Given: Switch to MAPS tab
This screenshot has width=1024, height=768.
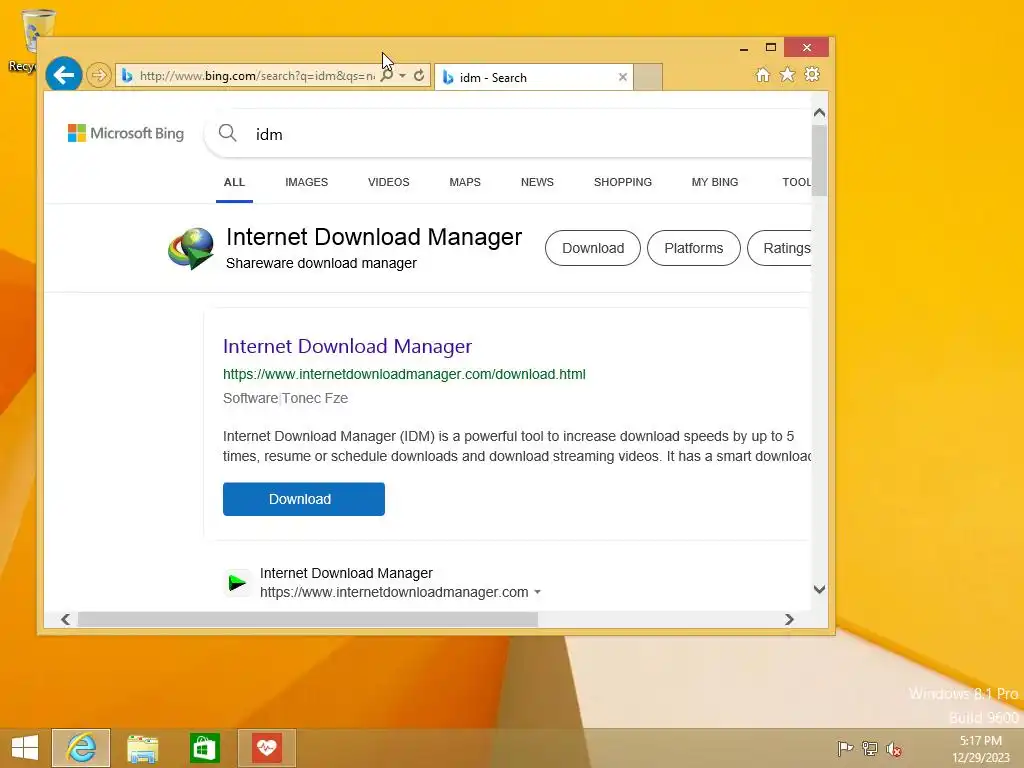Looking at the screenshot, I should click(x=465, y=182).
